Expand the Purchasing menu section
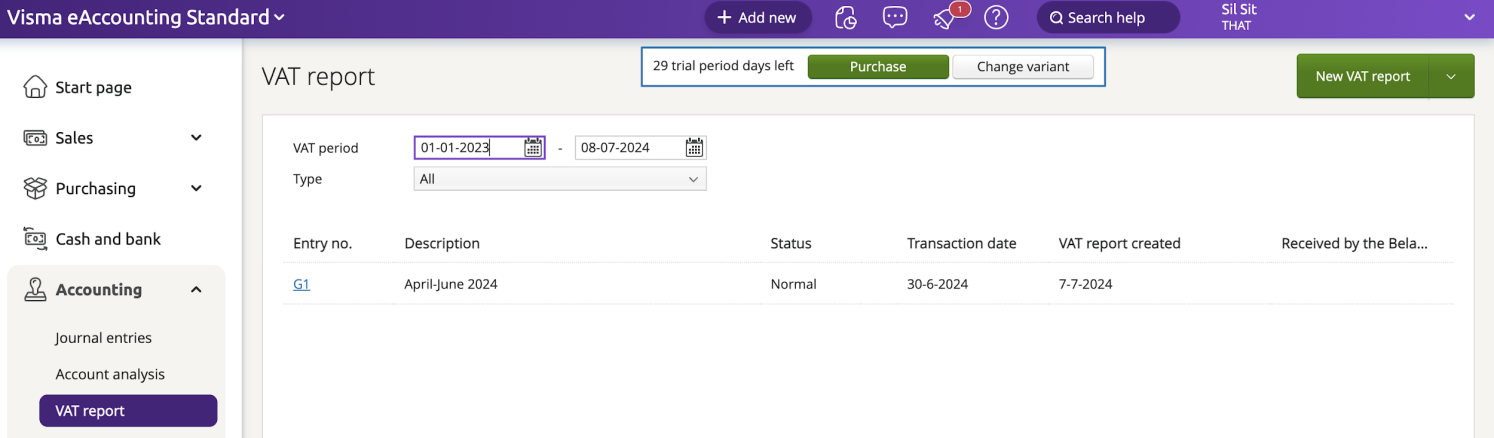The width and height of the screenshot is (1494, 438). pyautogui.click(x=196, y=188)
